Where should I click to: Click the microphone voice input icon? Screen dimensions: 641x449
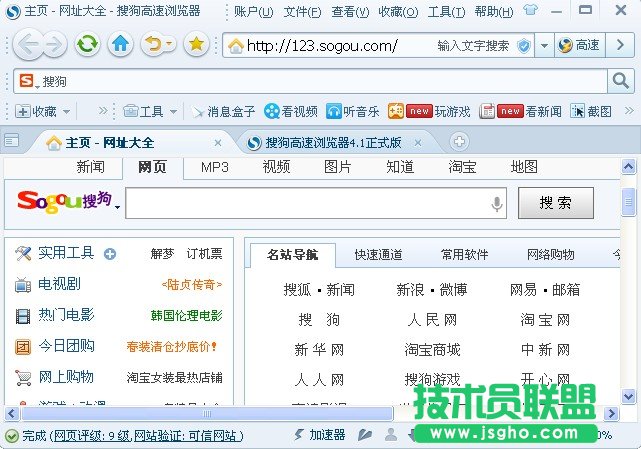(496, 204)
